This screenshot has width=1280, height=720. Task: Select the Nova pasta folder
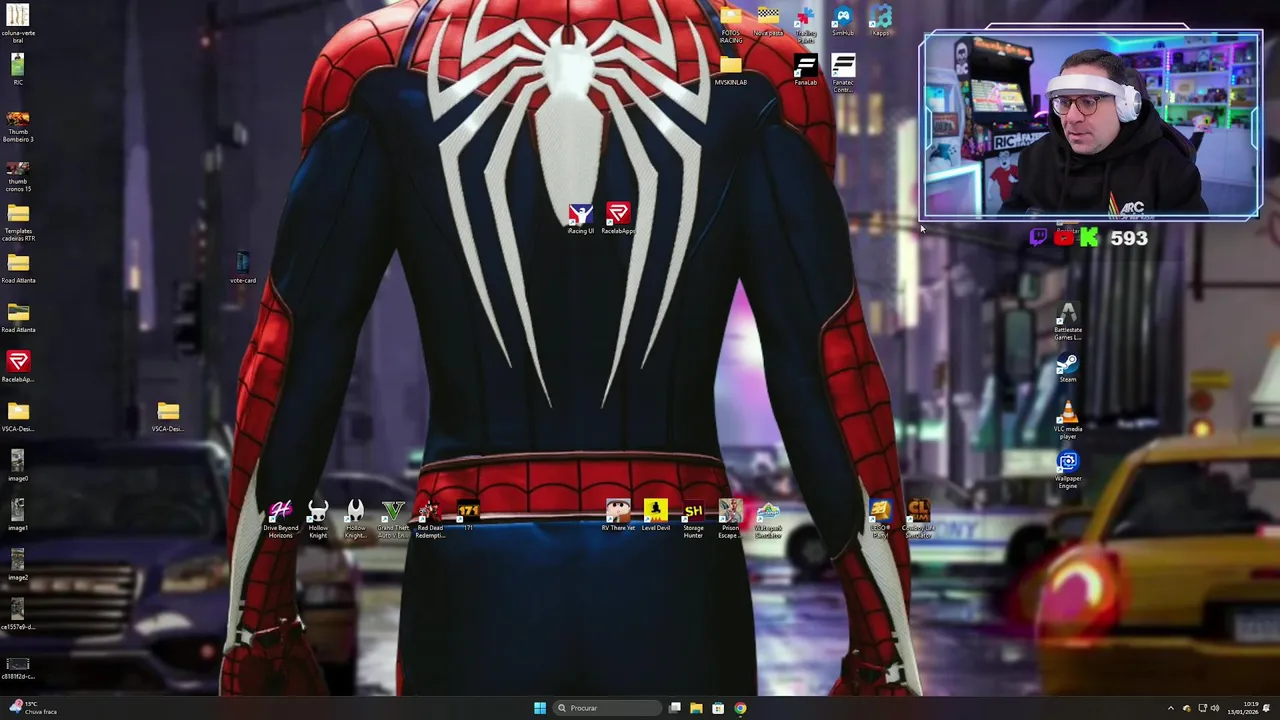pyautogui.click(x=768, y=21)
